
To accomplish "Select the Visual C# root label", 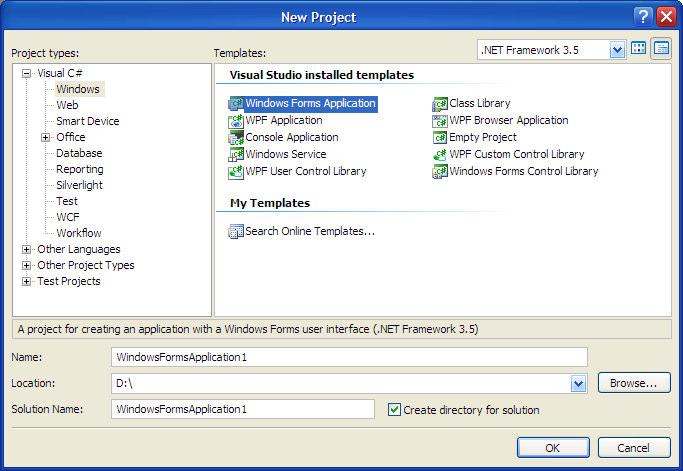I will pyautogui.click(x=60, y=73).
